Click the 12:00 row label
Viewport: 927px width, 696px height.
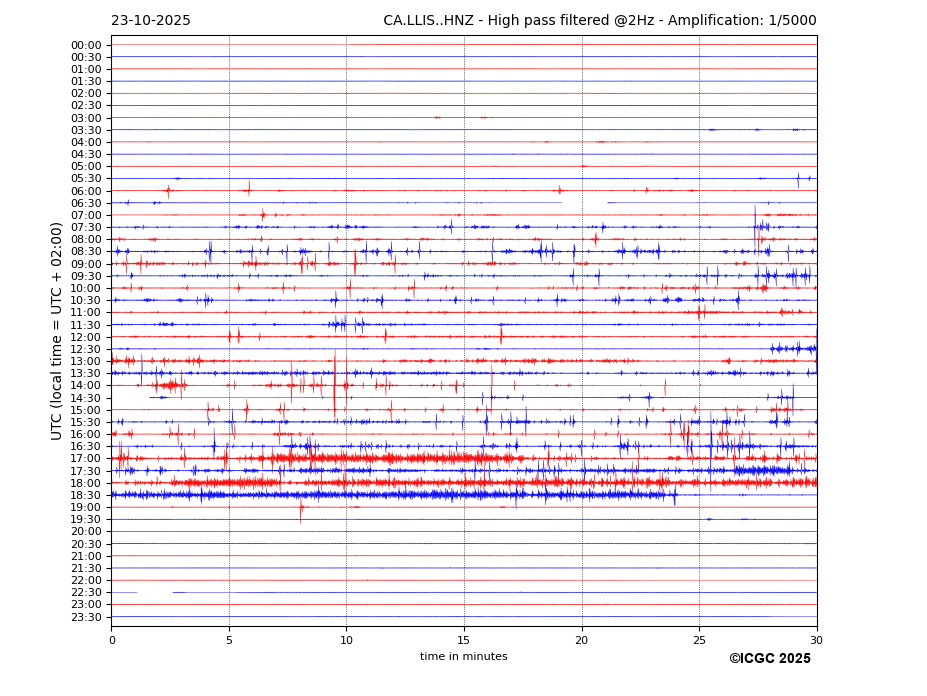pos(86,337)
